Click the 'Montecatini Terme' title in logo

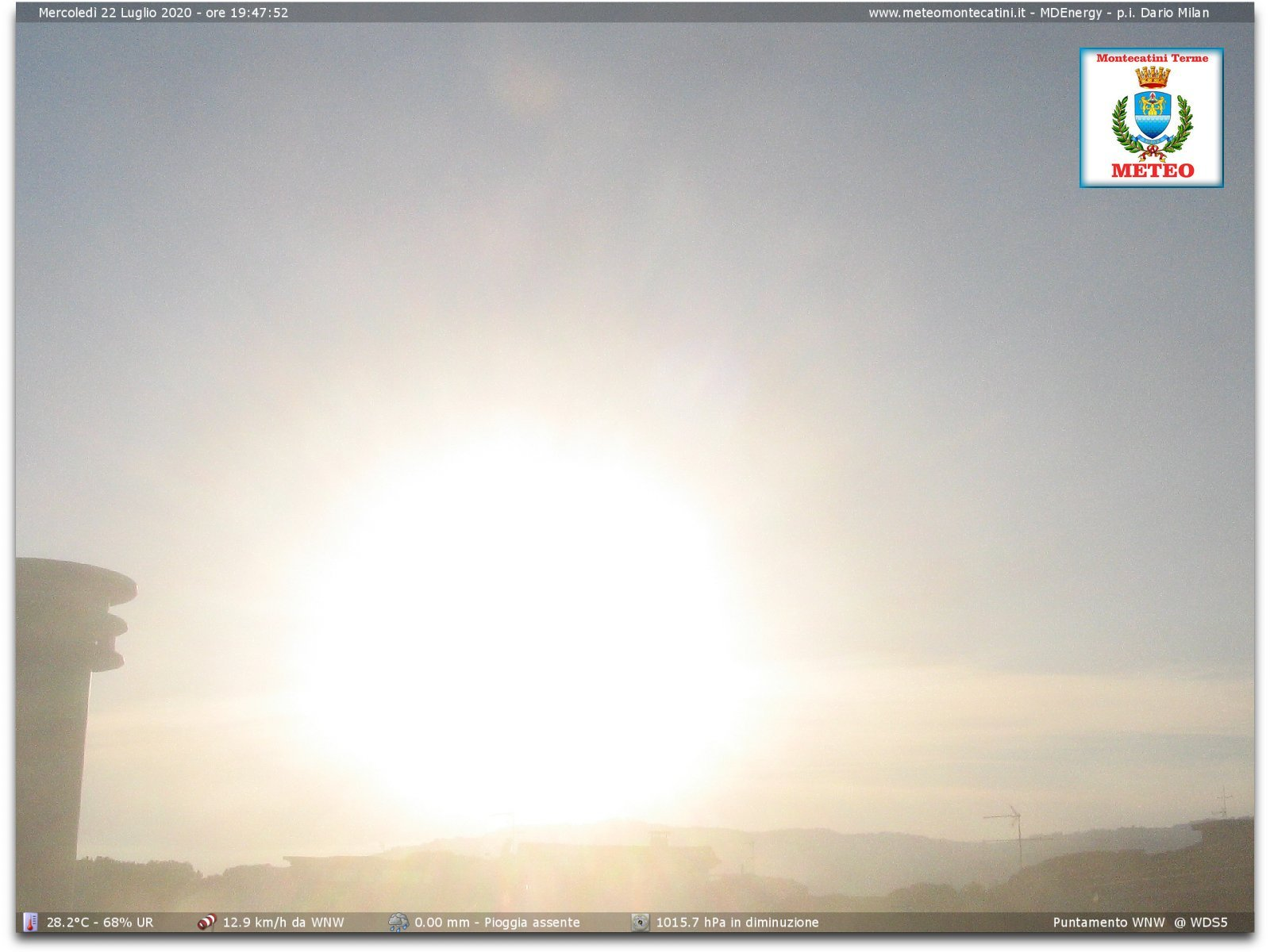[x=1152, y=58]
